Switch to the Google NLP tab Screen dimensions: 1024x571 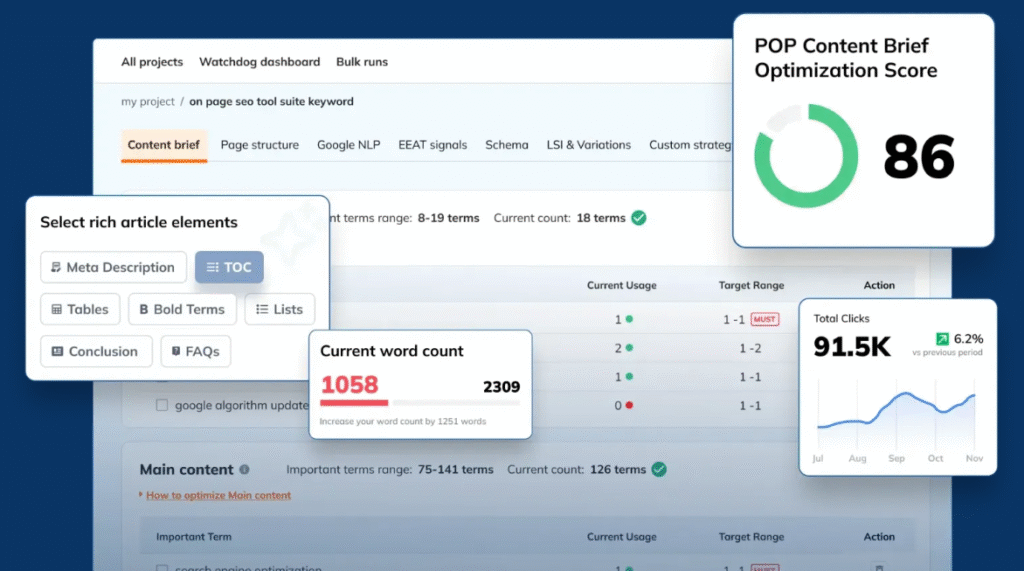[348, 145]
